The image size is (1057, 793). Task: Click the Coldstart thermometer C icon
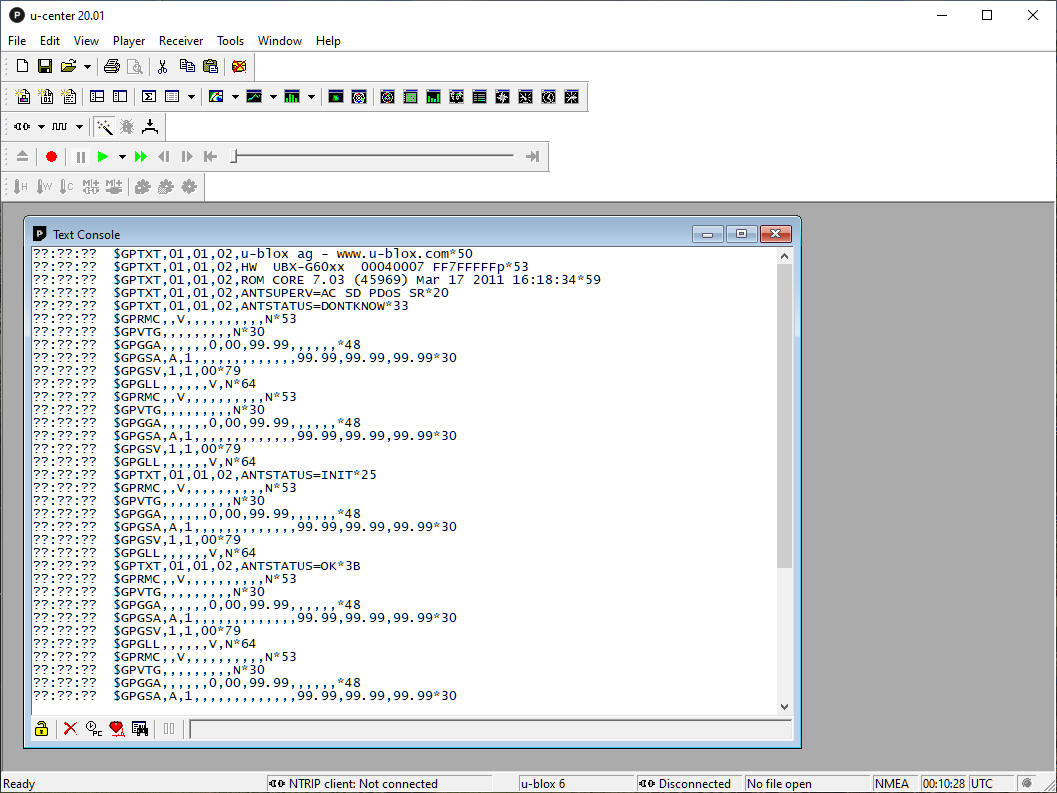click(66, 187)
